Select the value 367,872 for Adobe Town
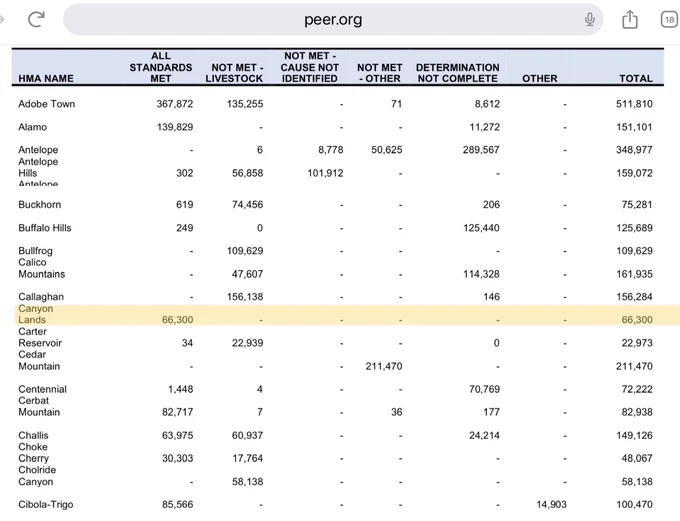The image size is (680, 521). pos(175,104)
